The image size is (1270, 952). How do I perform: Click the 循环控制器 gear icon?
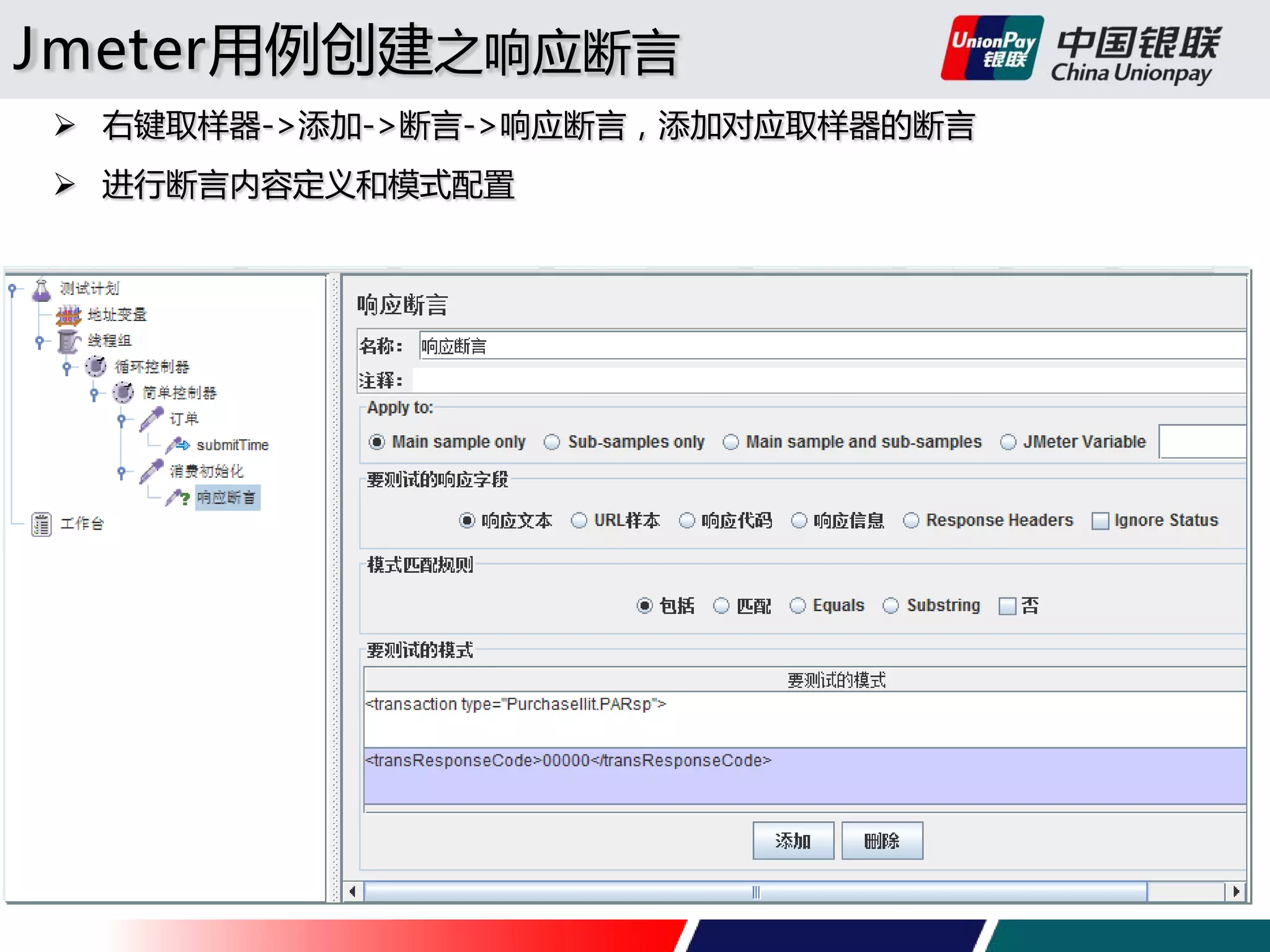point(95,367)
